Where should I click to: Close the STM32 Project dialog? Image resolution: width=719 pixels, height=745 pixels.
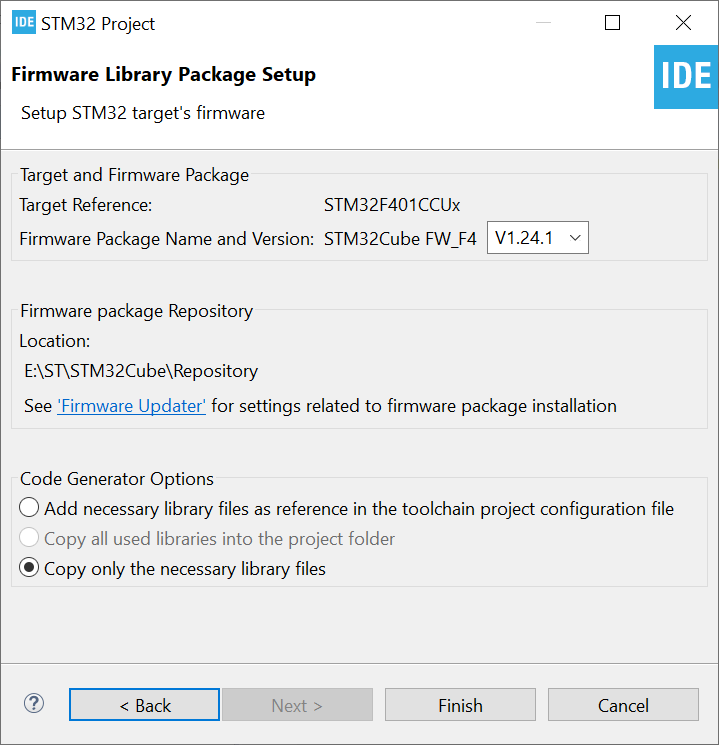(683, 22)
